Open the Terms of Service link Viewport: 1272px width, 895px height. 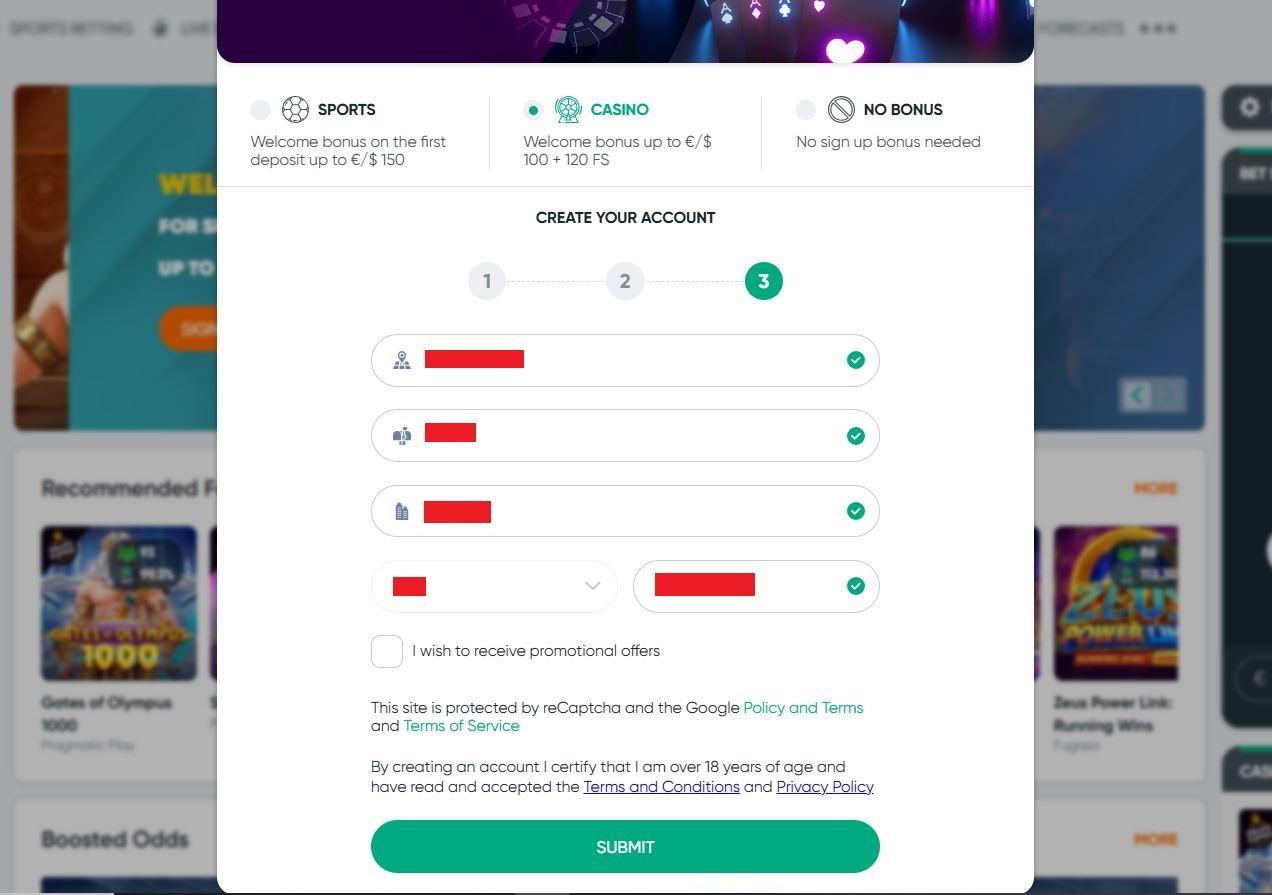pyautogui.click(x=461, y=726)
